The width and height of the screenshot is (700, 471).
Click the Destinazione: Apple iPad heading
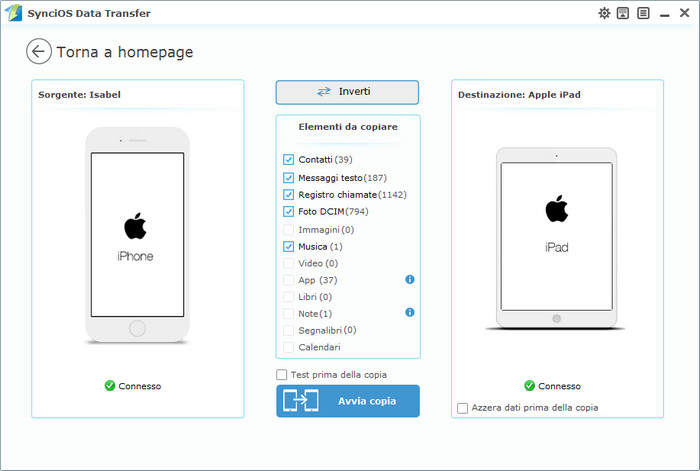519,95
